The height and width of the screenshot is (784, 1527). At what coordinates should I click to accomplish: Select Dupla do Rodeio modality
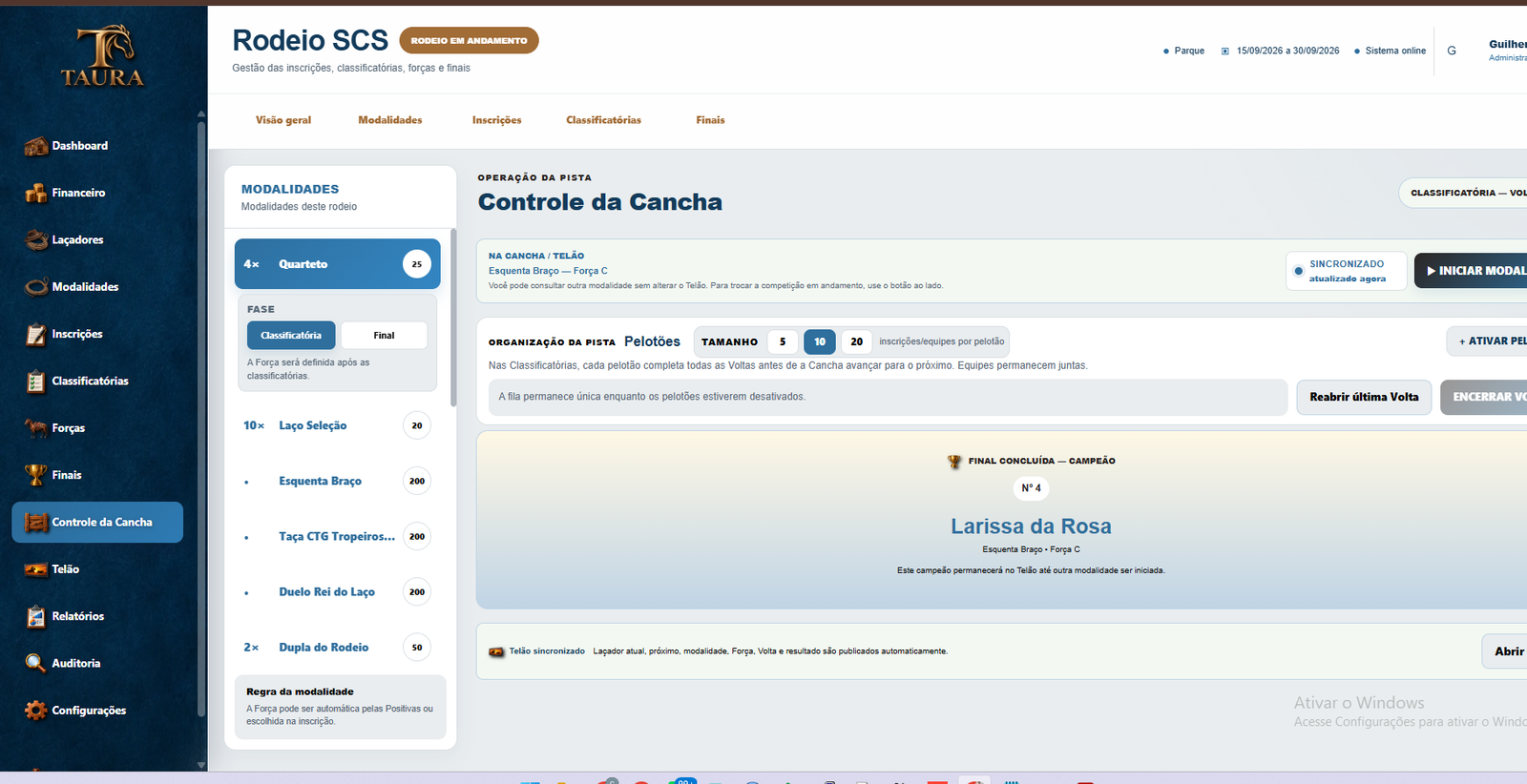(x=338, y=647)
